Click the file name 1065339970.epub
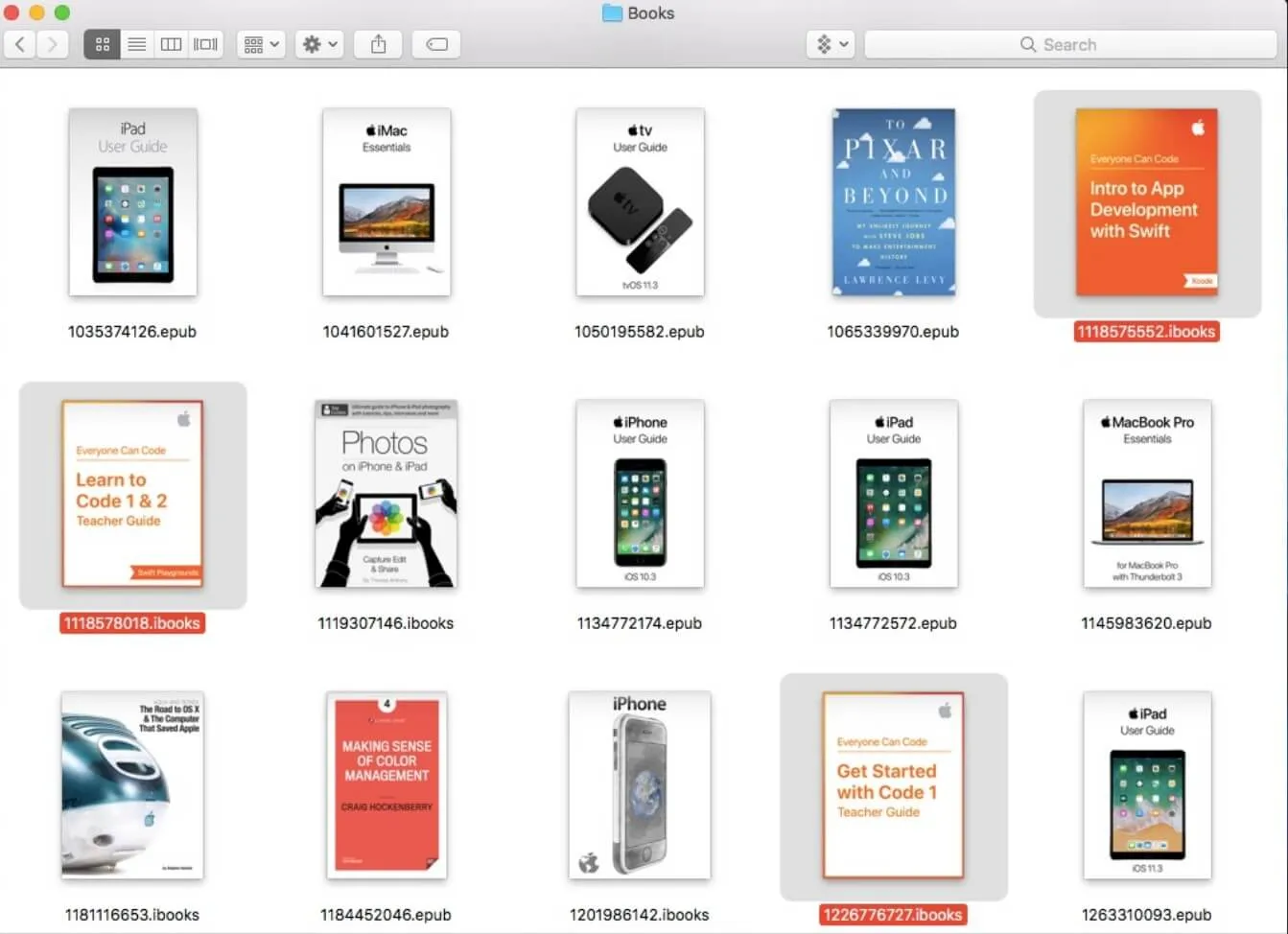The width and height of the screenshot is (1288, 934). pyautogui.click(x=893, y=332)
